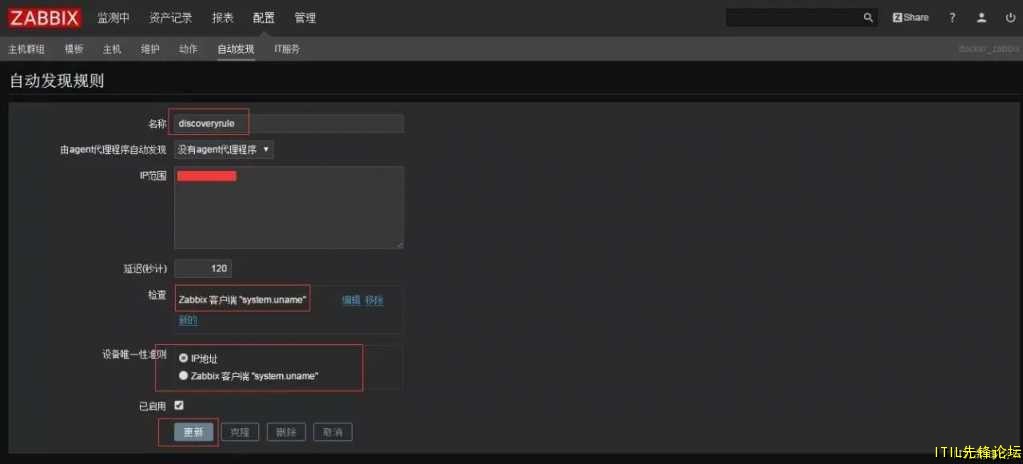Click the 名称 field containing discoveryrule
1023x464 pixels.
(x=288, y=123)
